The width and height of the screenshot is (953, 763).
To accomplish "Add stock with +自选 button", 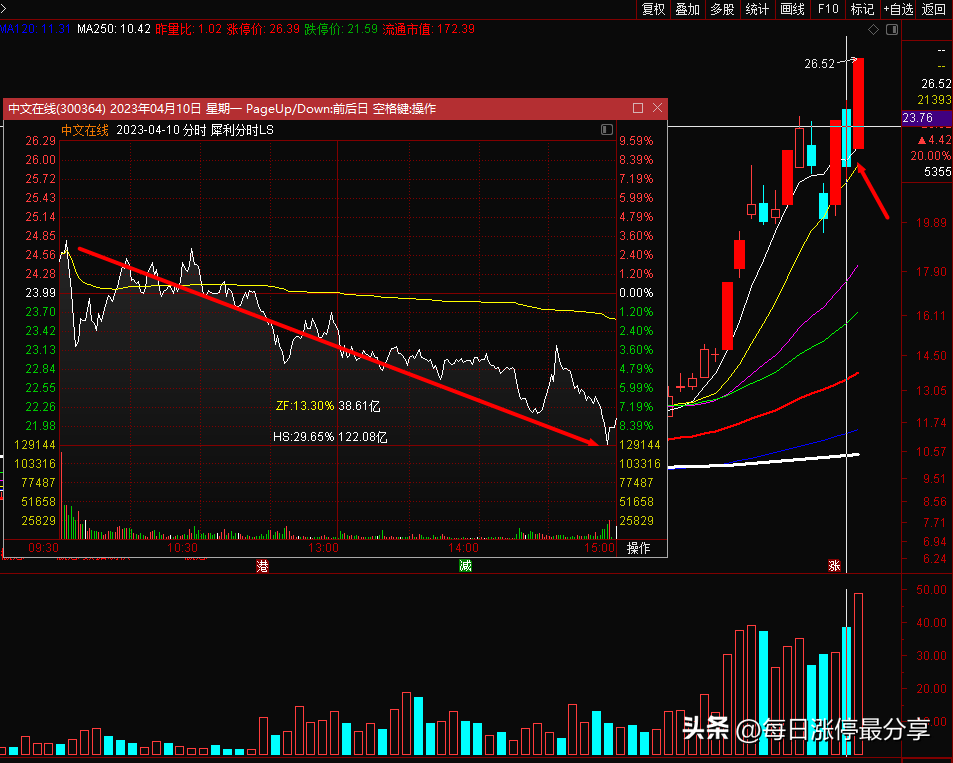I will [899, 9].
